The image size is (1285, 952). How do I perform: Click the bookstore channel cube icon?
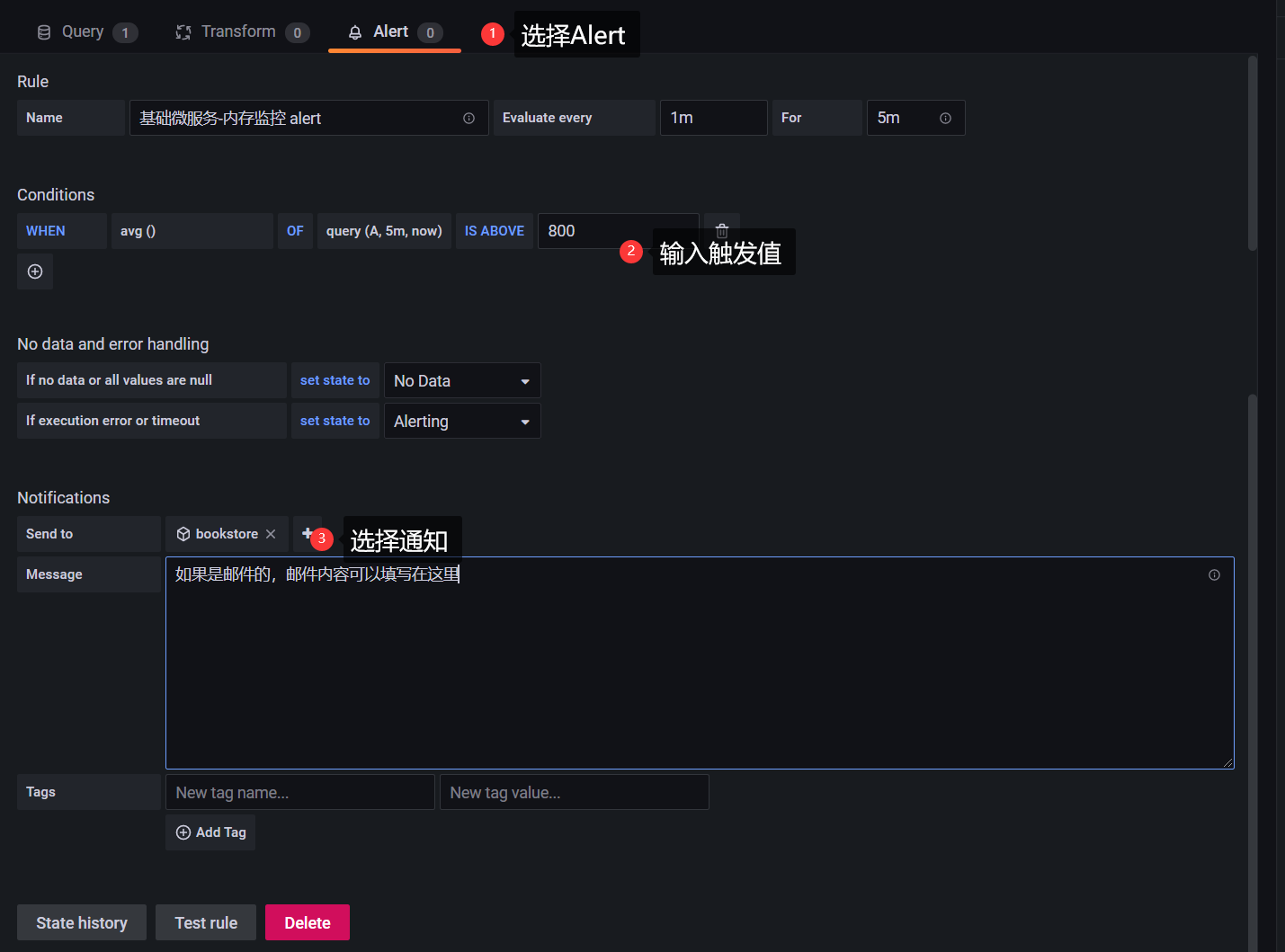click(x=183, y=534)
